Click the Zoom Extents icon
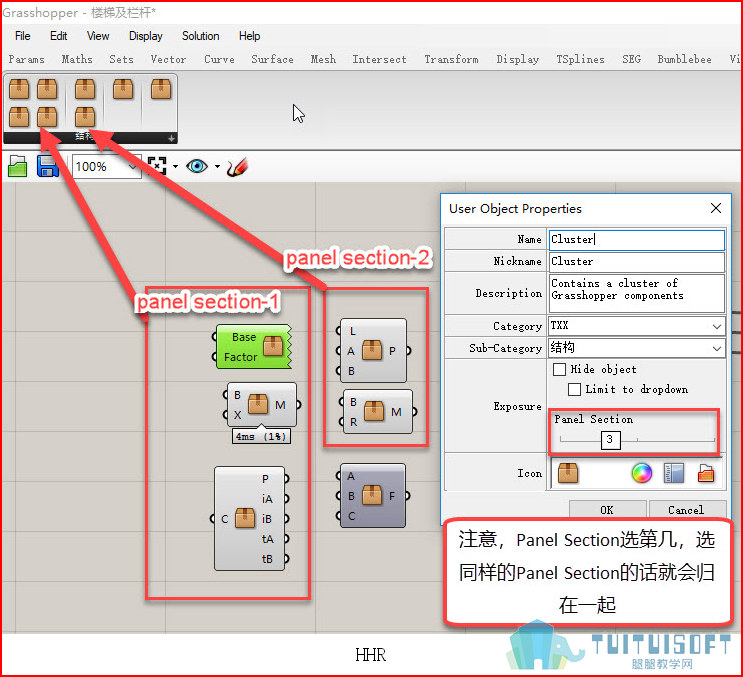 coord(157,166)
